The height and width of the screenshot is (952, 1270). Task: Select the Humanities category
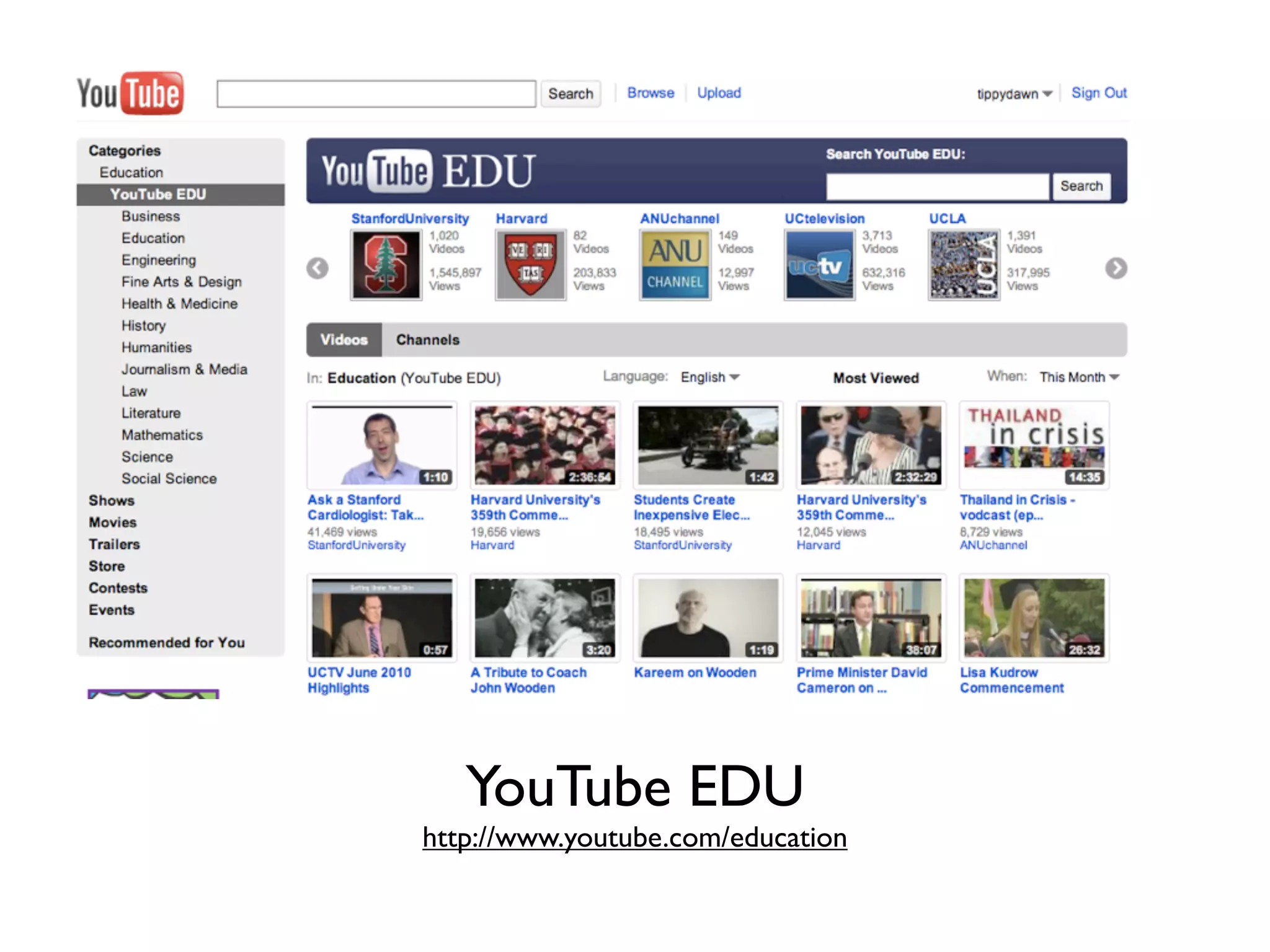click(x=157, y=348)
